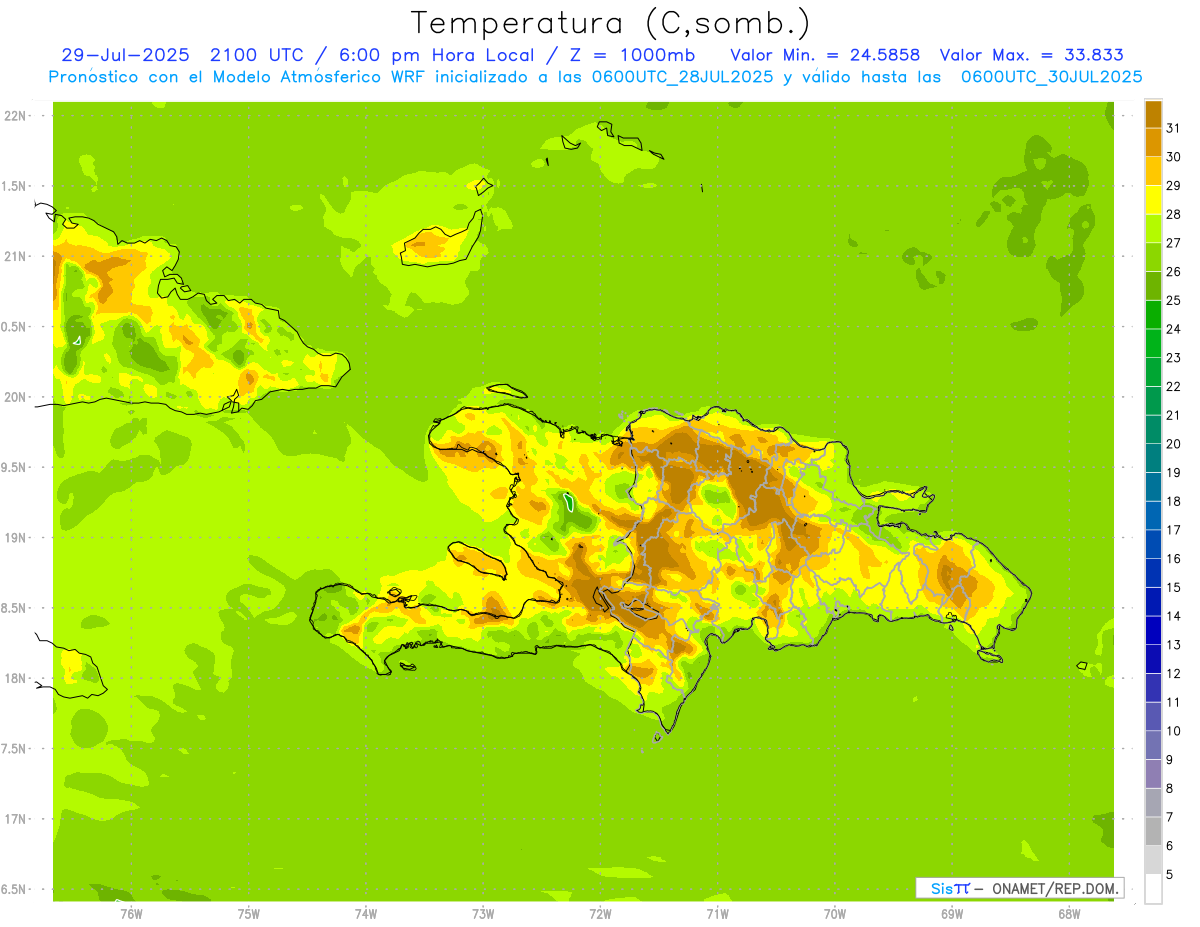Pick the blue swatch between 17 and 18
Screen dimensions: 1200x927
click(x=1154, y=515)
